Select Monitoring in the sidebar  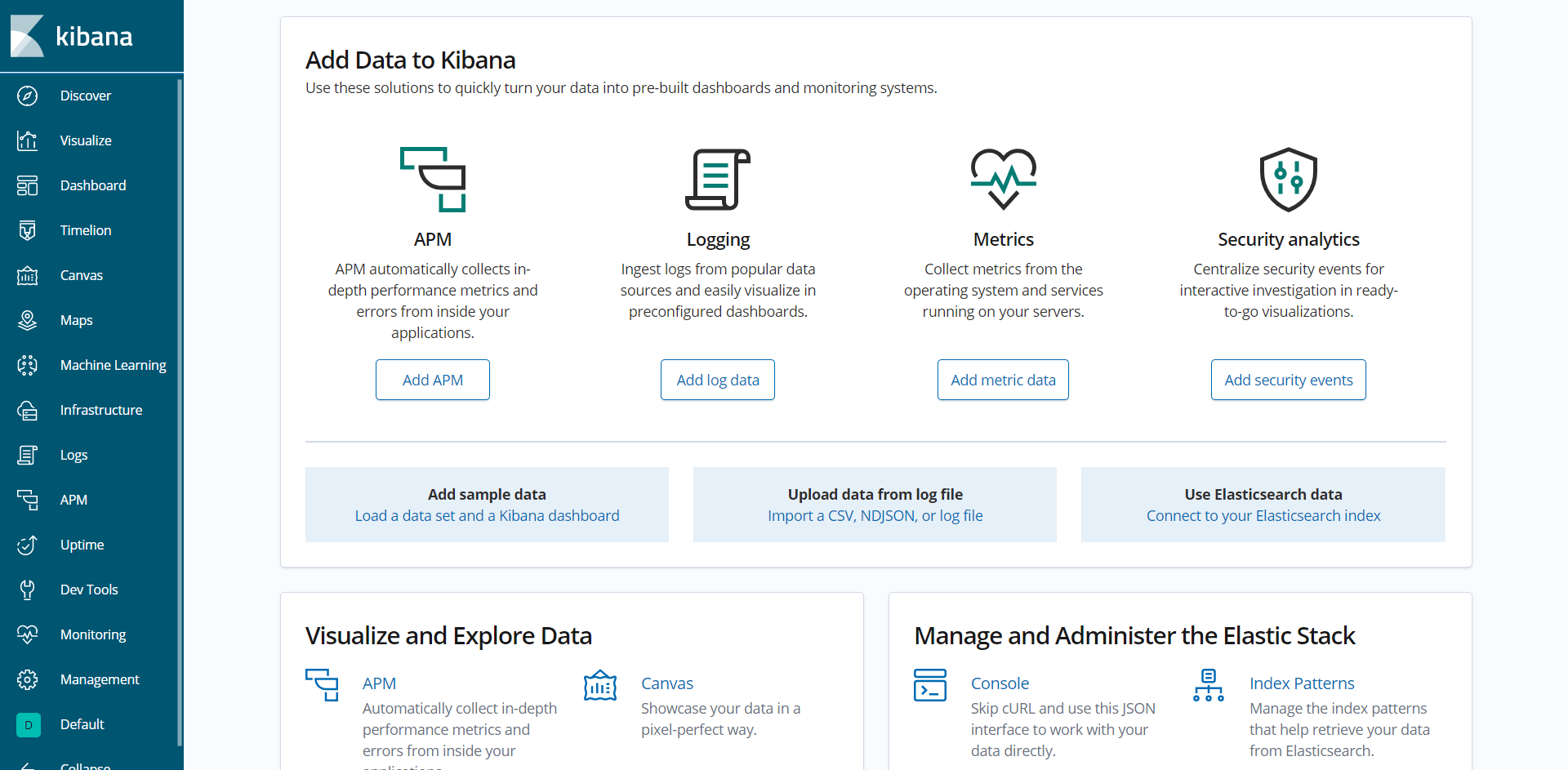(x=93, y=634)
